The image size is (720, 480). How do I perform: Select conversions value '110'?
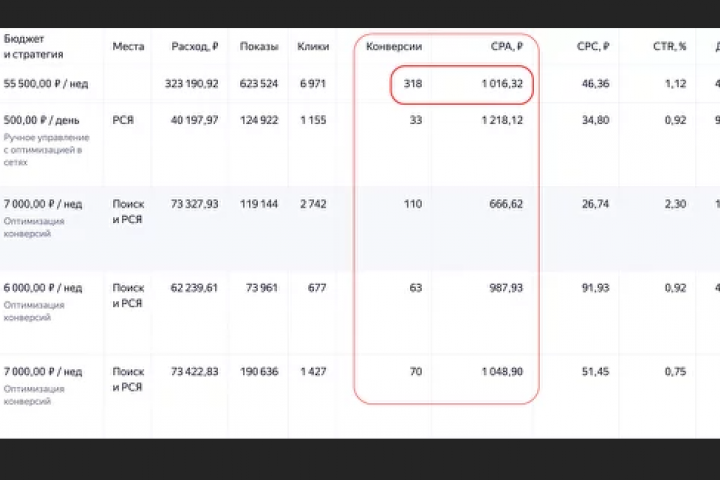click(413, 204)
